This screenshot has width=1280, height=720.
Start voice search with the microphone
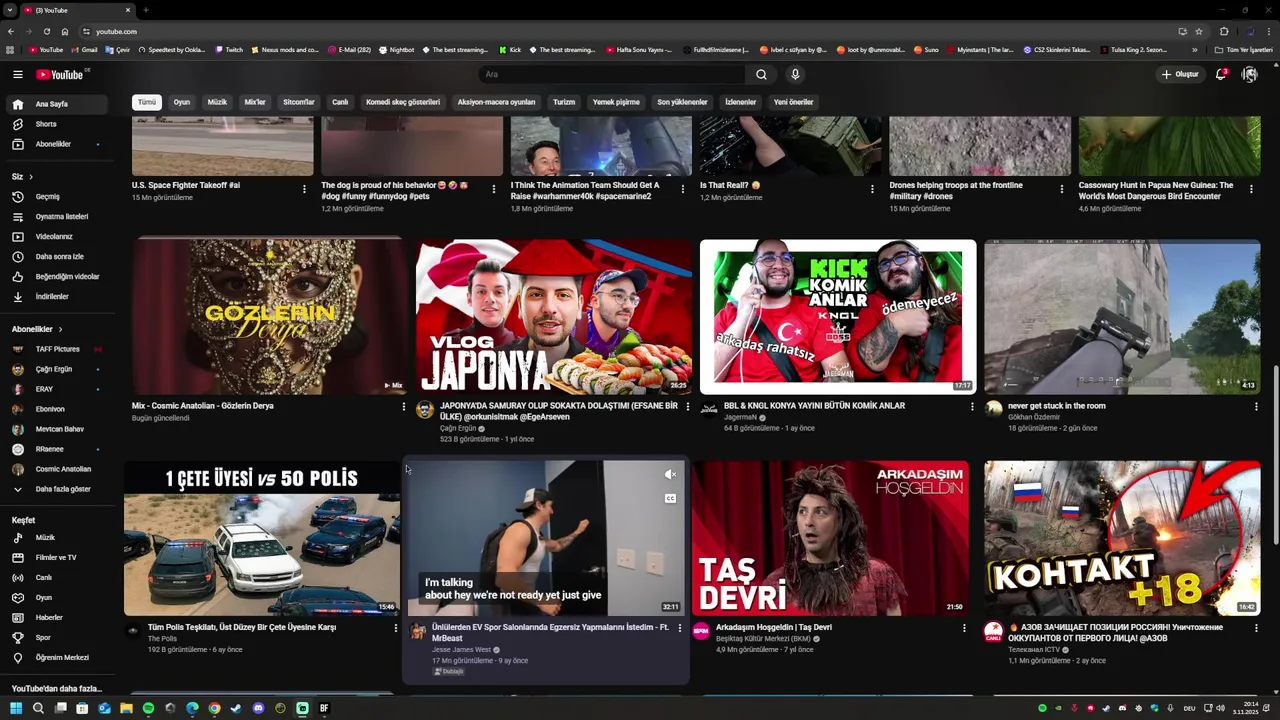(795, 74)
